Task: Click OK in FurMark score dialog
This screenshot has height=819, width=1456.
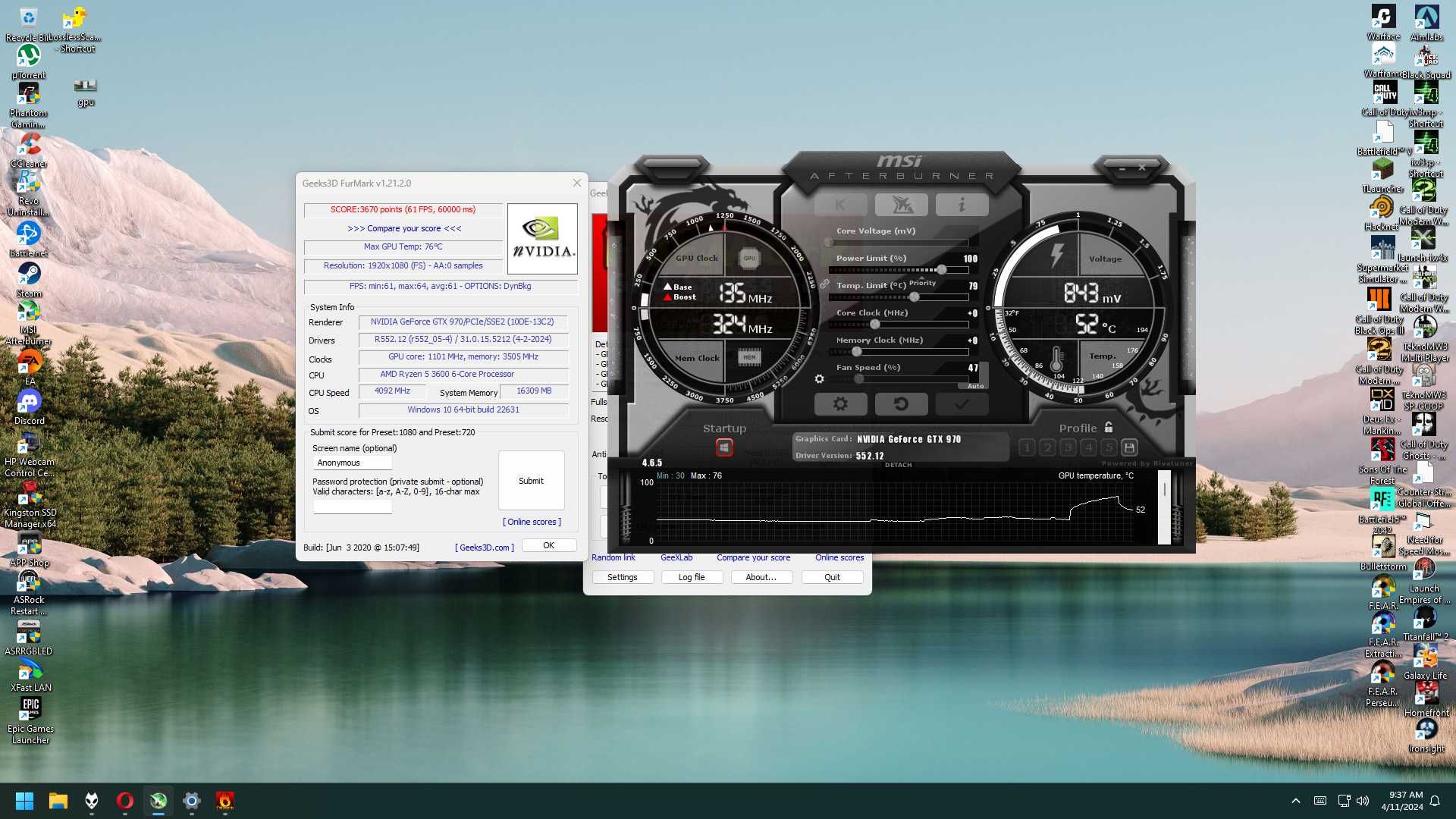Action: [x=548, y=545]
